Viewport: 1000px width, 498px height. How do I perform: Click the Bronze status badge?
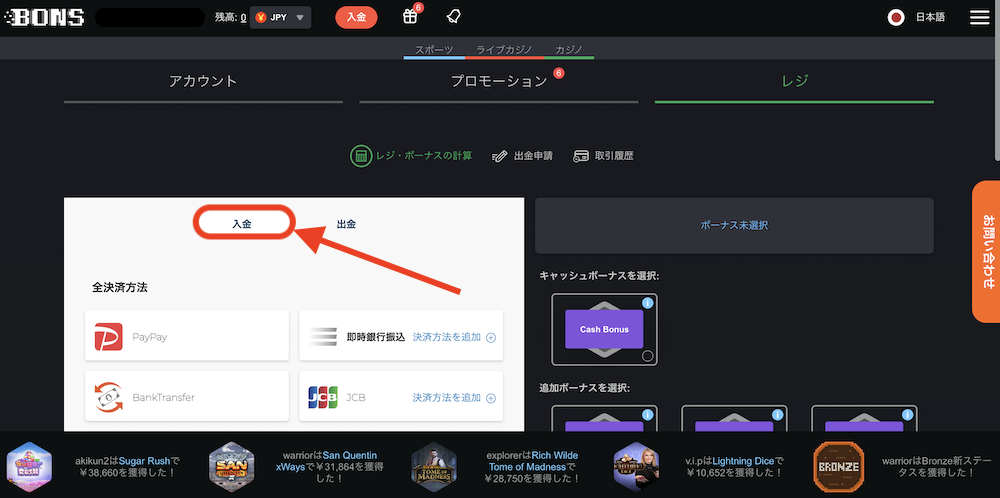coord(839,465)
